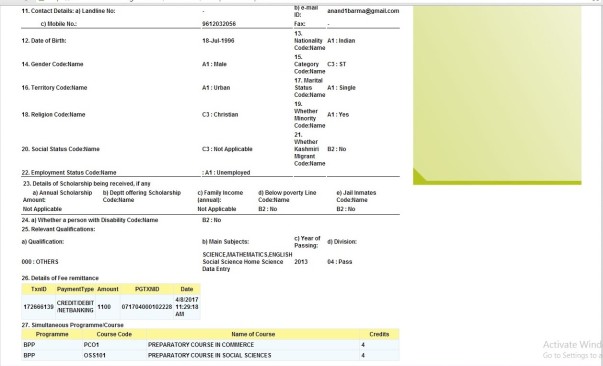Click the PGTXNID value 071704000102228
Screen dimensions: 603x366
[147, 307]
